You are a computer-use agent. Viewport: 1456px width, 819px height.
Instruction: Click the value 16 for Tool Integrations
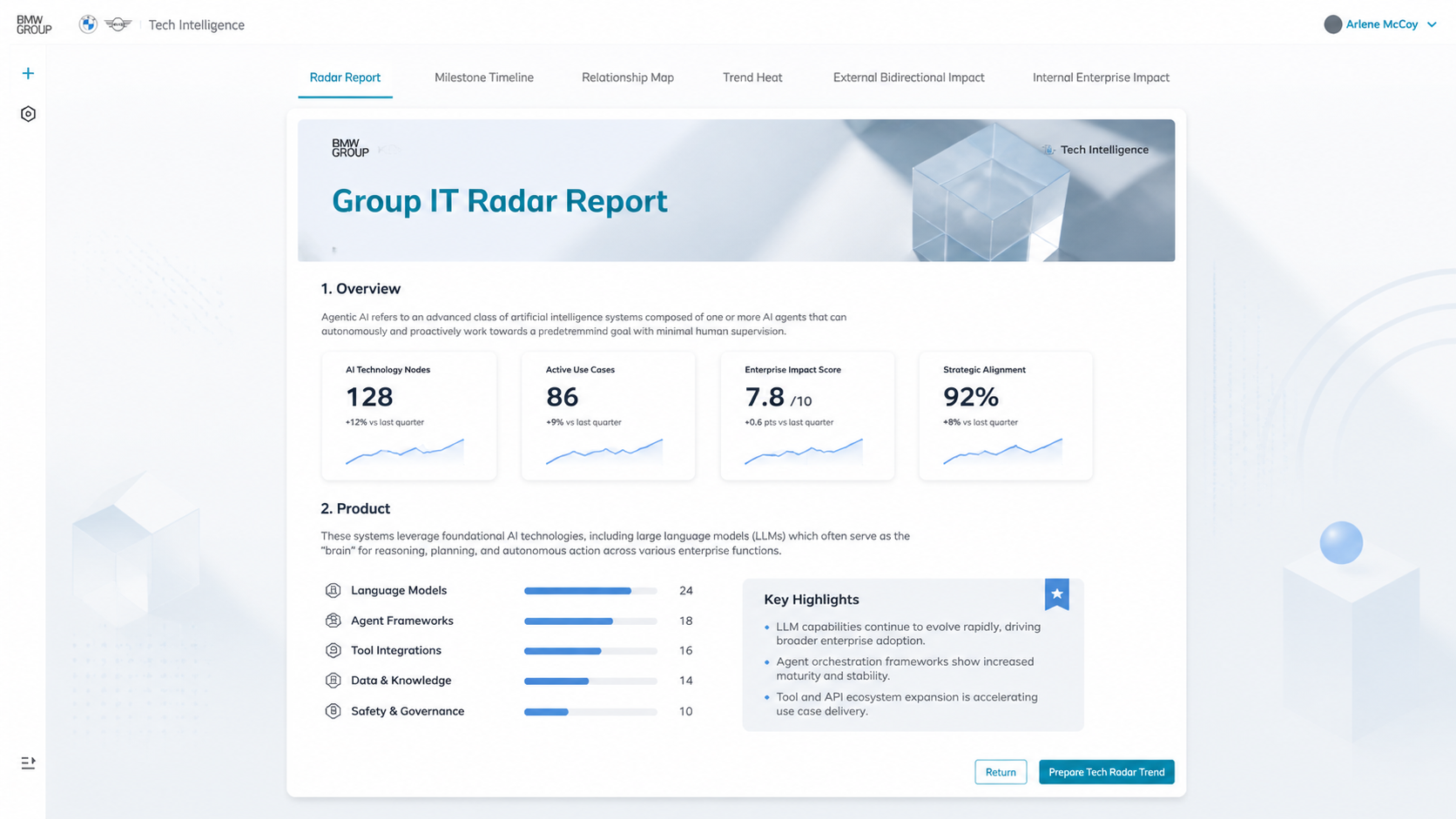[x=686, y=651]
